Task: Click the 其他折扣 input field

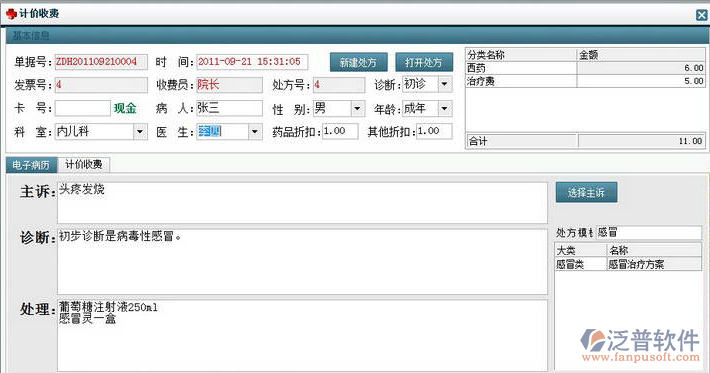Action: click(x=434, y=131)
